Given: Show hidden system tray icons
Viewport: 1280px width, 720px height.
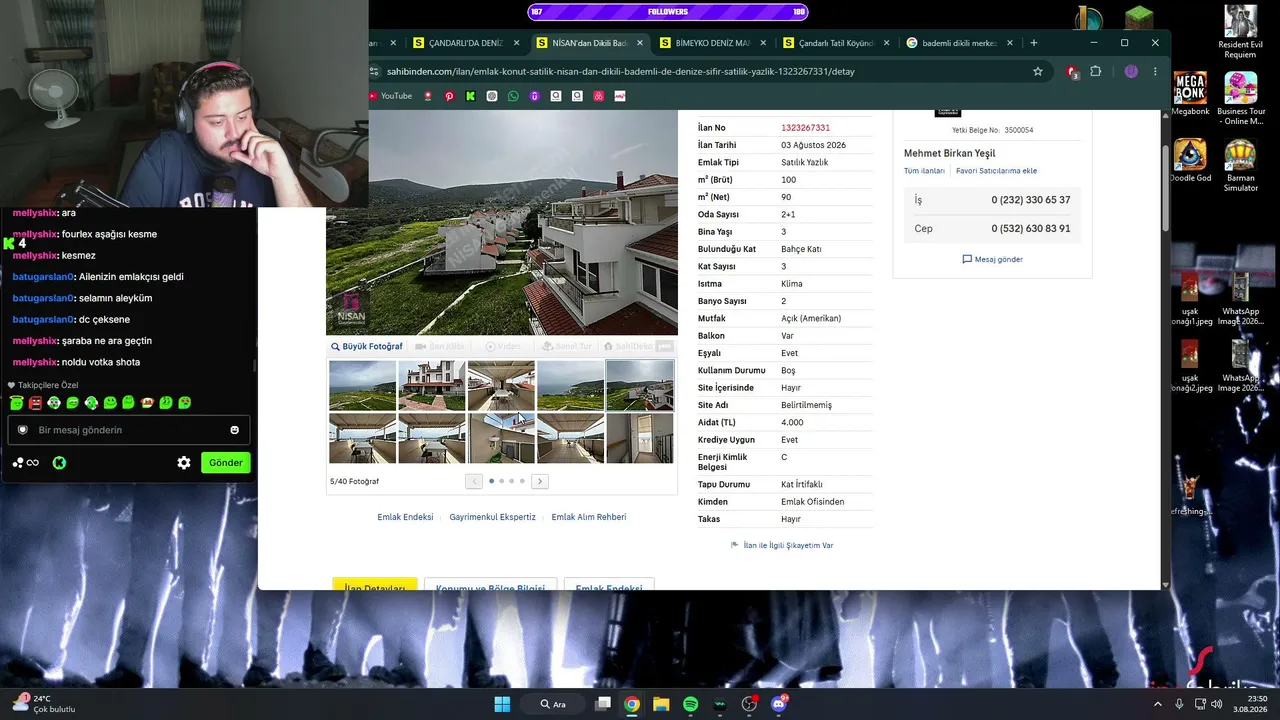Looking at the screenshot, I should coord(1158,704).
